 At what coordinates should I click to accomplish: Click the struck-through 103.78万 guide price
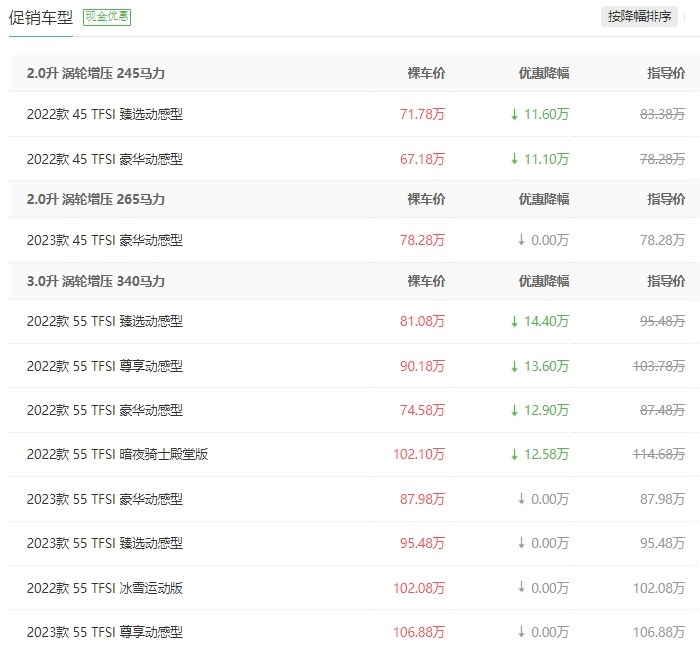(x=659, y=366)
